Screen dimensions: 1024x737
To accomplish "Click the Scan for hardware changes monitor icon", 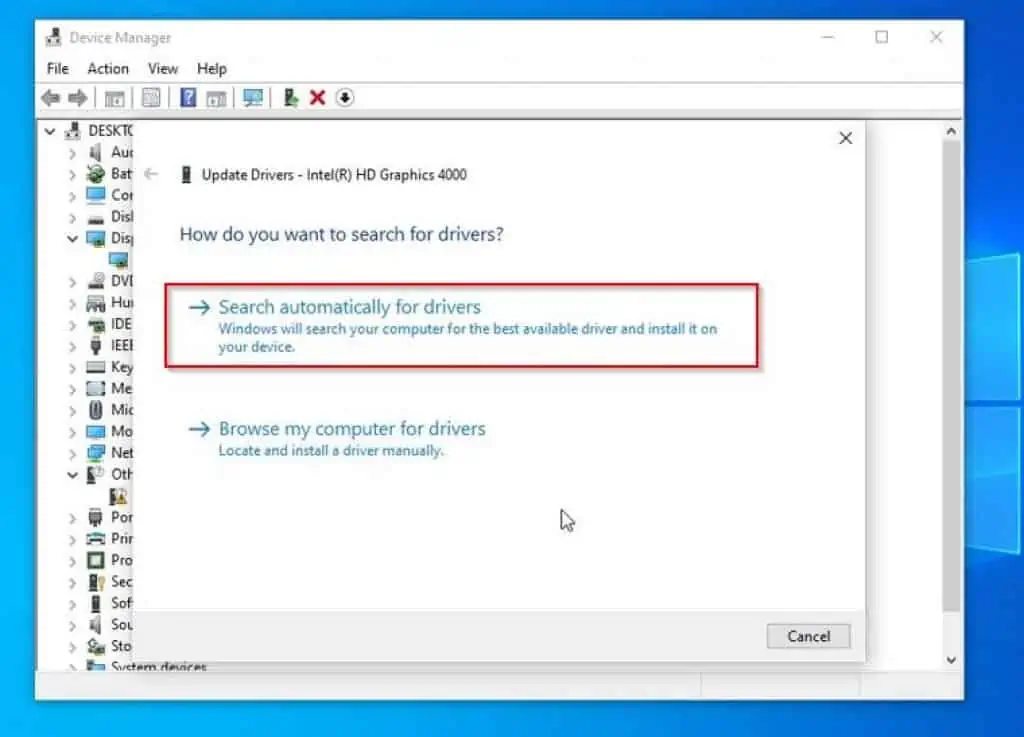I will (253, 98).
